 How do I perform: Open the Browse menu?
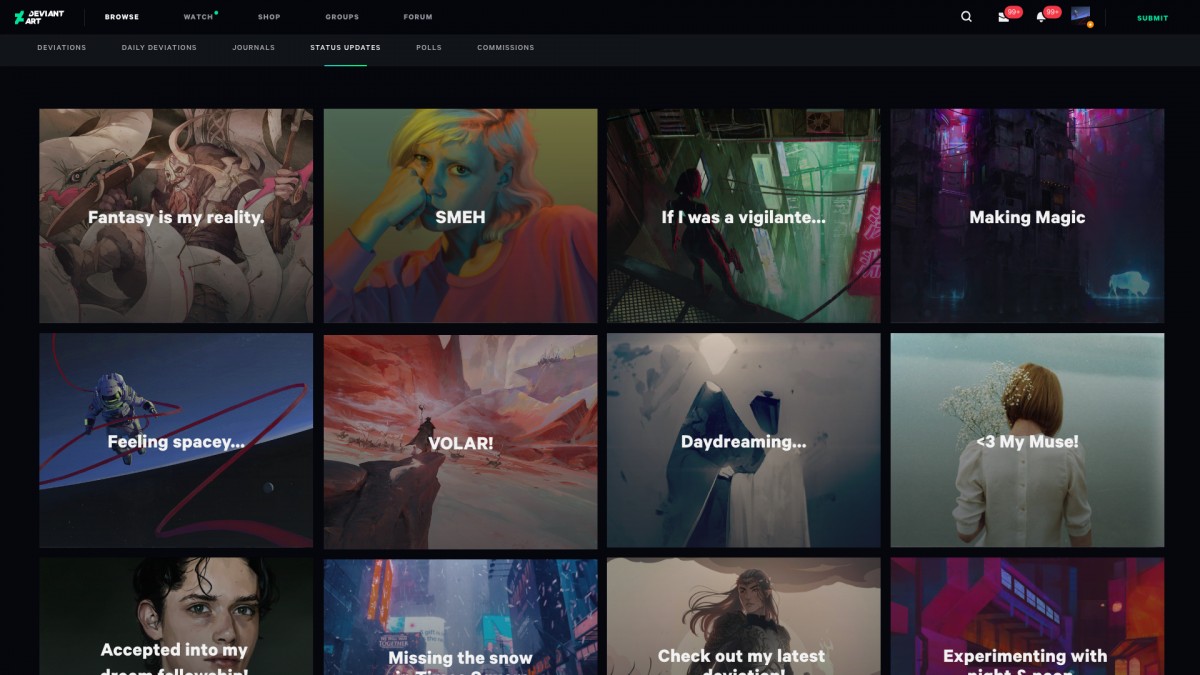coord(122,17)
